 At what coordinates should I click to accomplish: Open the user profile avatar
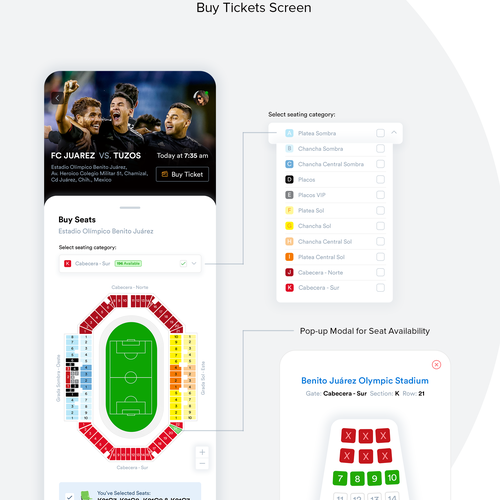201,98
